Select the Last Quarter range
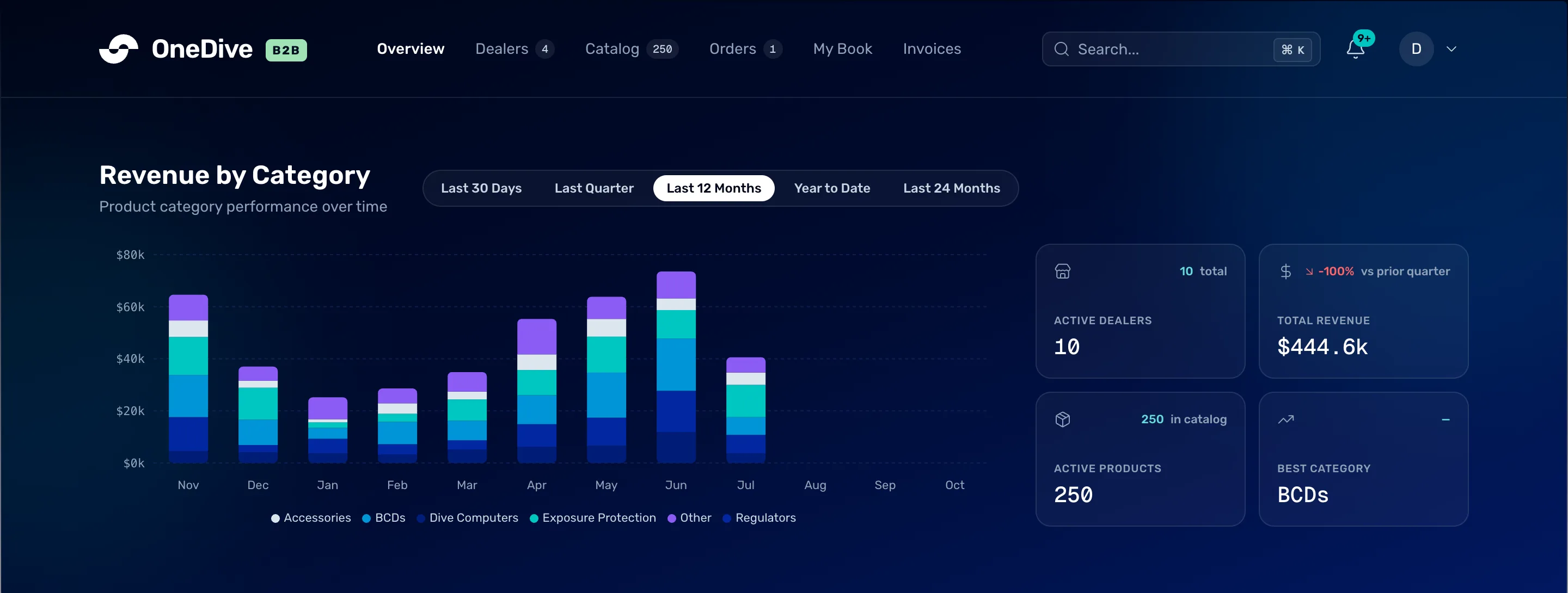Viewport: 1568px width, 593px height. coord(593,189)
